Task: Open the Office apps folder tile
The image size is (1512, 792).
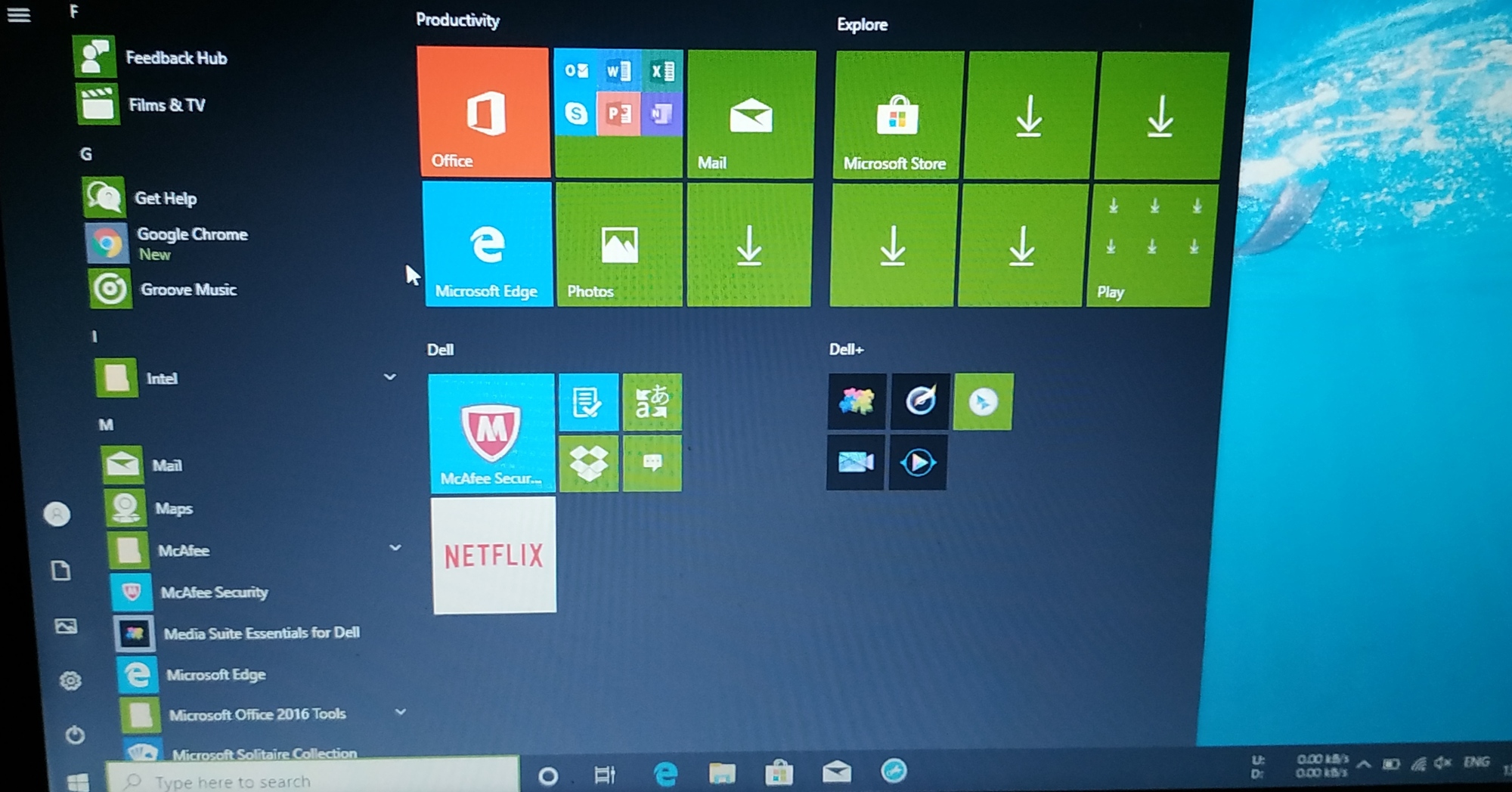Action: [x=618, y=113]
